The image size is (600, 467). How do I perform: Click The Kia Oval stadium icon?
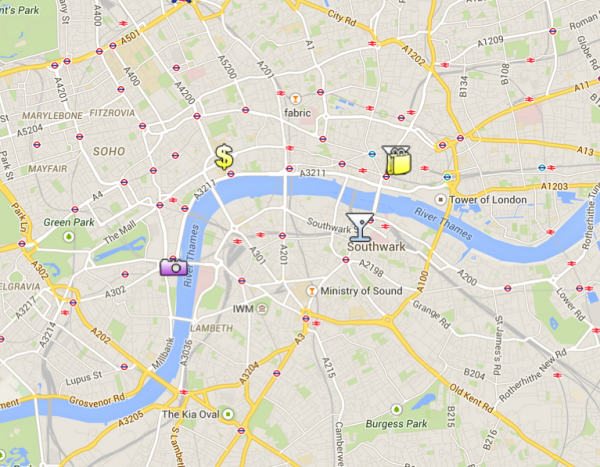tap(228, 414)
